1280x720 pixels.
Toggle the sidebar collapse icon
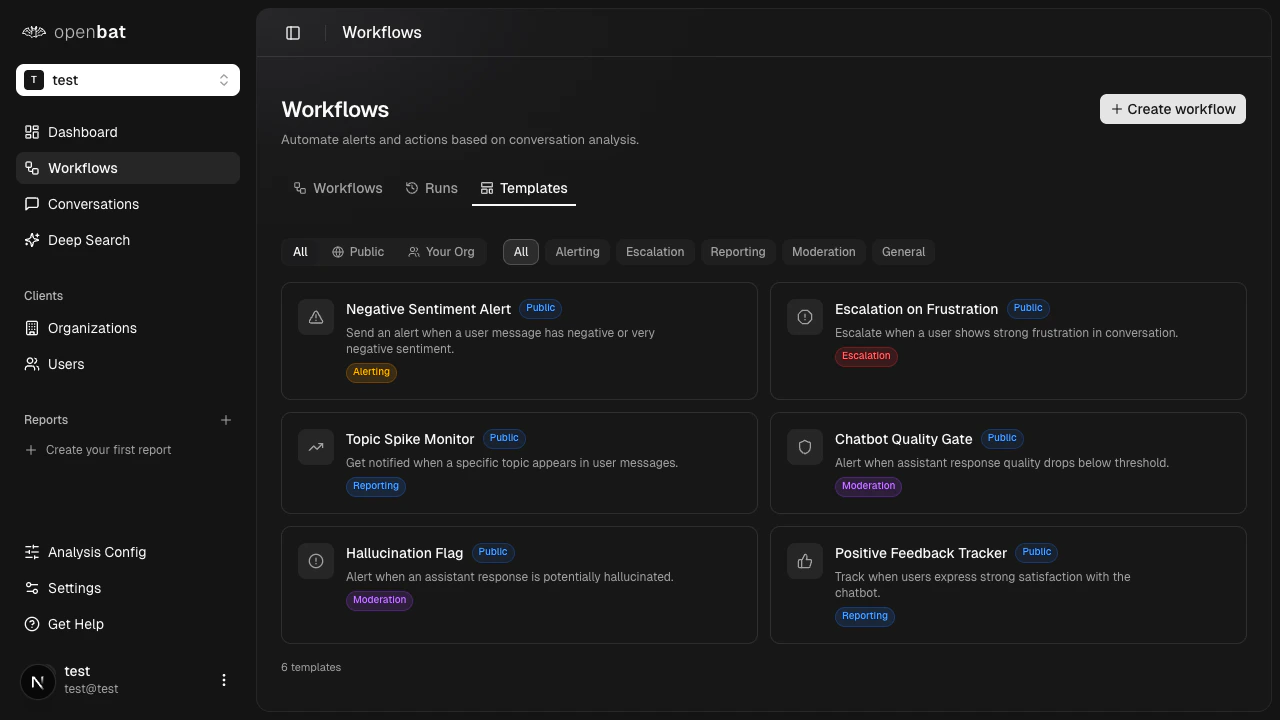293,32
